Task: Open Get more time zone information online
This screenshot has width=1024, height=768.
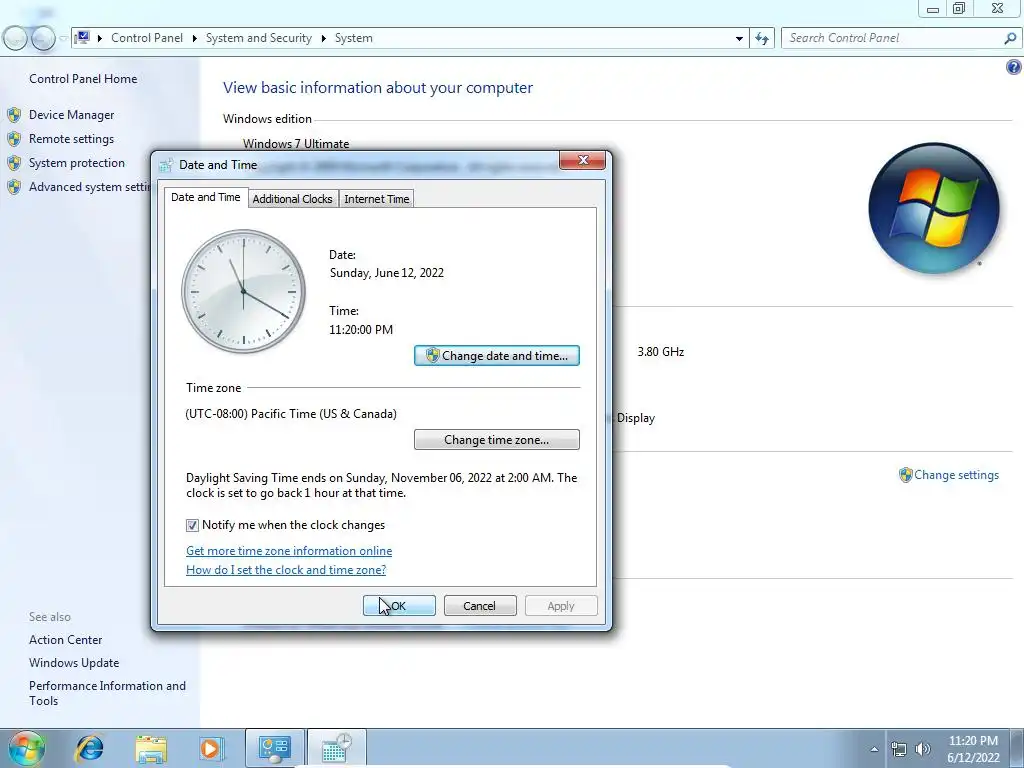Action: pos(289,551)
